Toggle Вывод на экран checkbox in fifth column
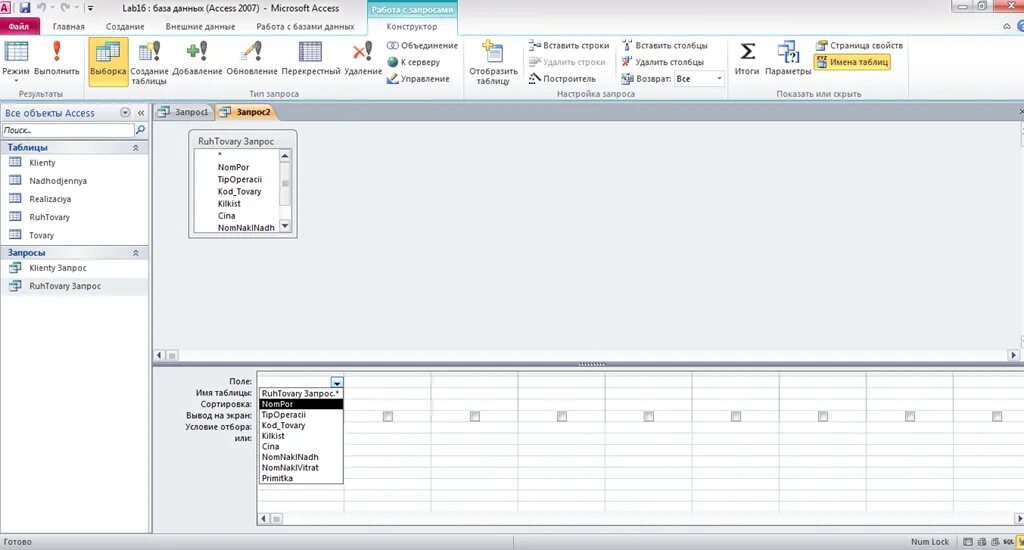Image resolution: width=1024 pixels, height=550 pixels. (x=648, y=416)
